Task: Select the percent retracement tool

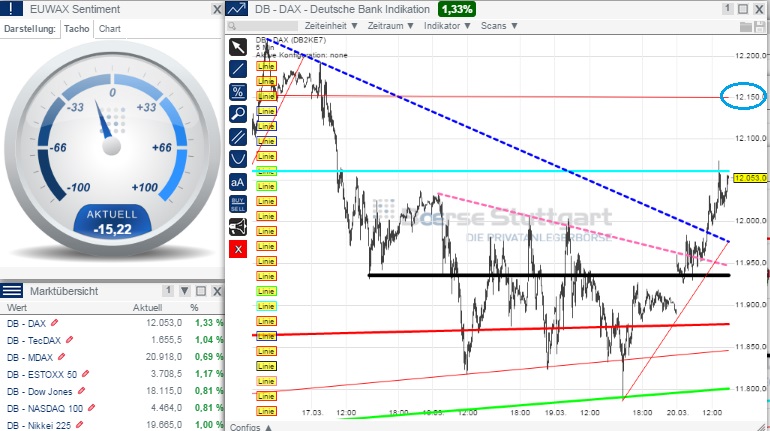Action: [x=238, y=92]
